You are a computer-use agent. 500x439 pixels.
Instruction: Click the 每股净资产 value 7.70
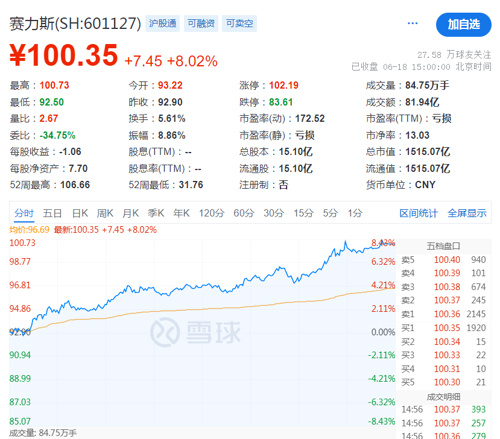tap(78, 168)
